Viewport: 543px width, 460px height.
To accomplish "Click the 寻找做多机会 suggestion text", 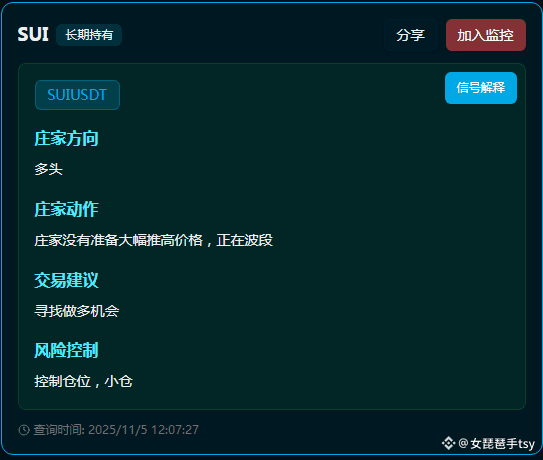I will tap(77, 311).
